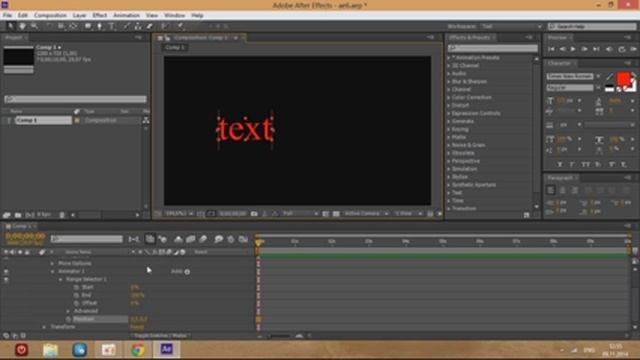Open Composition Mini-Flowchart in timeline
This screenshot has height=360, width=640.
133,239
